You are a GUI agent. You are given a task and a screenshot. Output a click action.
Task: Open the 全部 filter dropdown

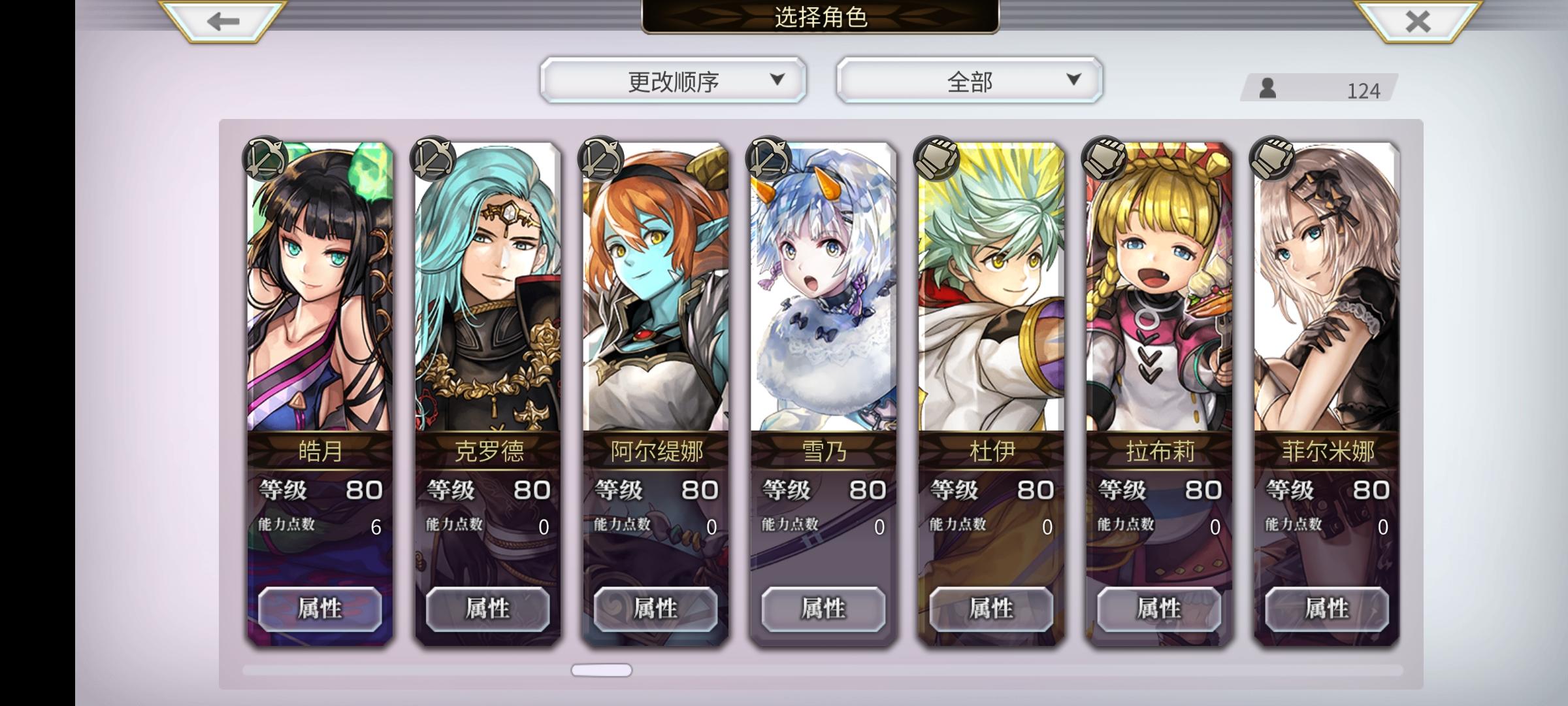tap(970, 80)
